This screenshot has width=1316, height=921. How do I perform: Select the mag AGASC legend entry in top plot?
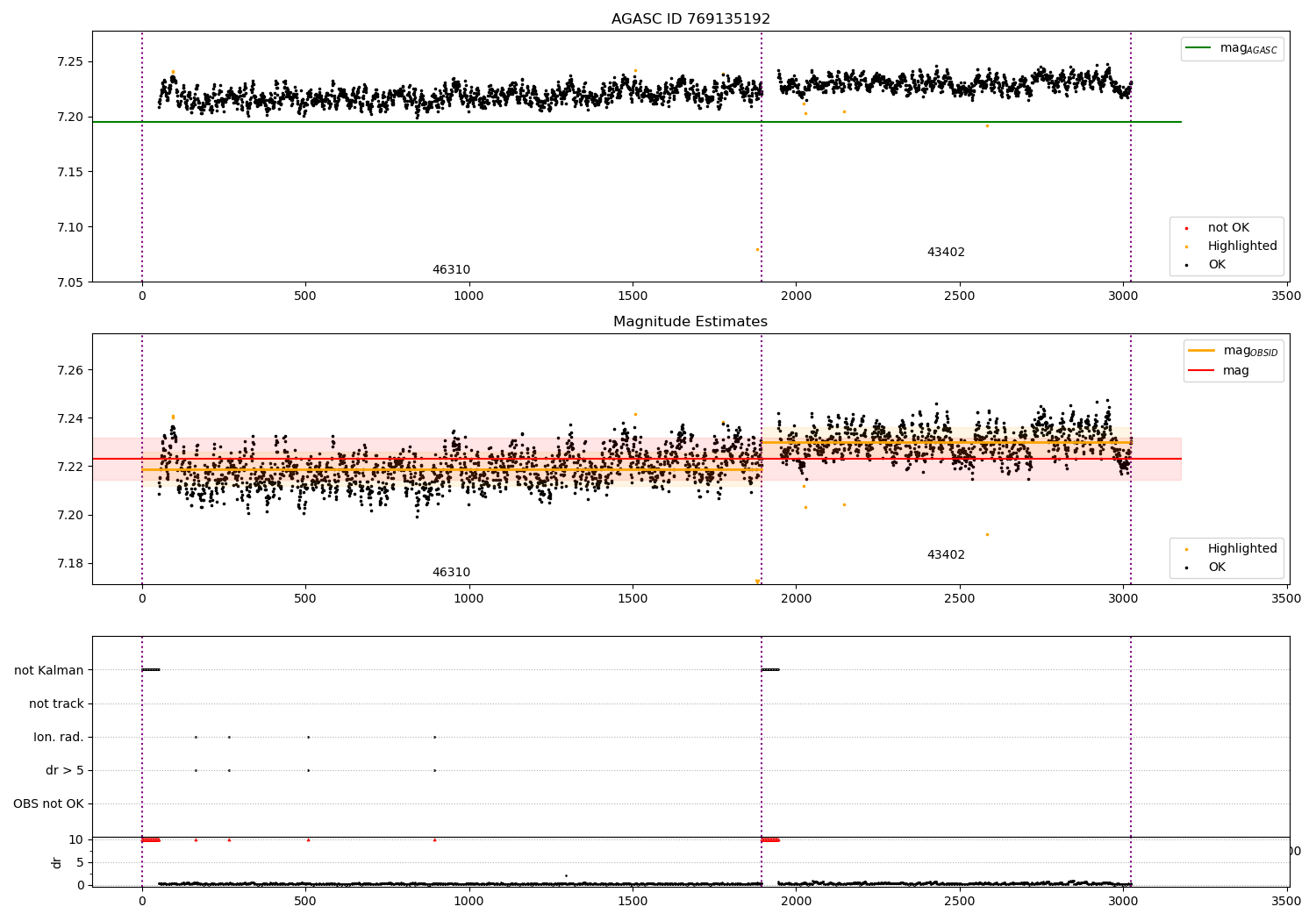coord(1232,48)
